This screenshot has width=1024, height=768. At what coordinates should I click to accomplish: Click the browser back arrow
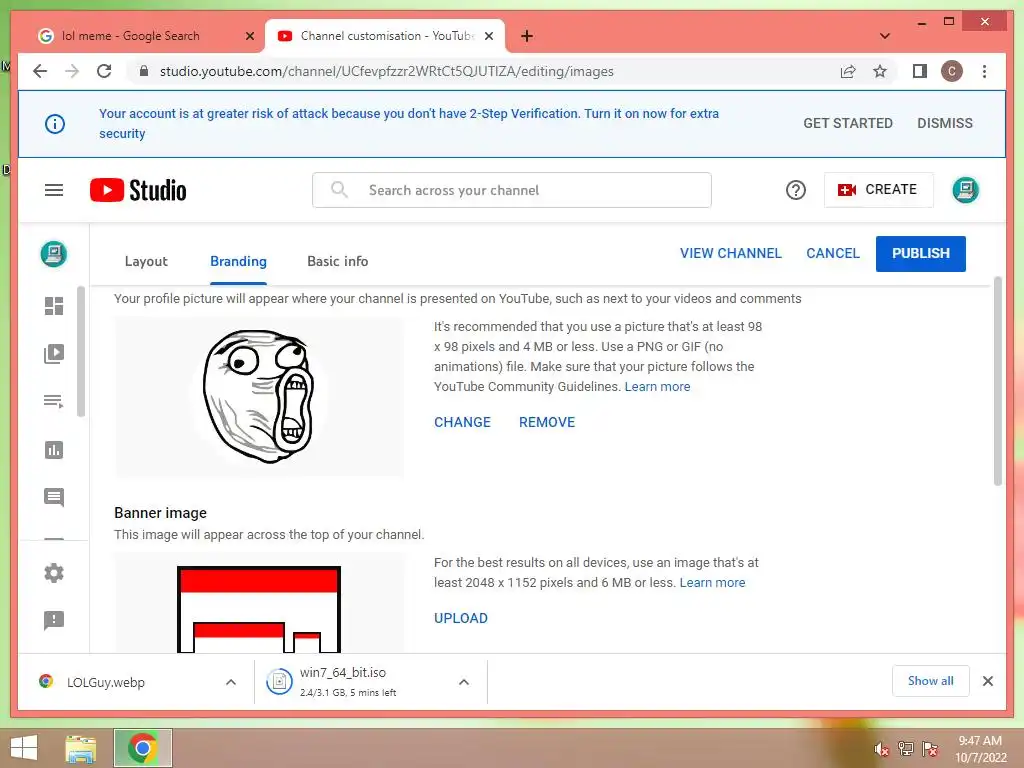(x=40, y=71)
